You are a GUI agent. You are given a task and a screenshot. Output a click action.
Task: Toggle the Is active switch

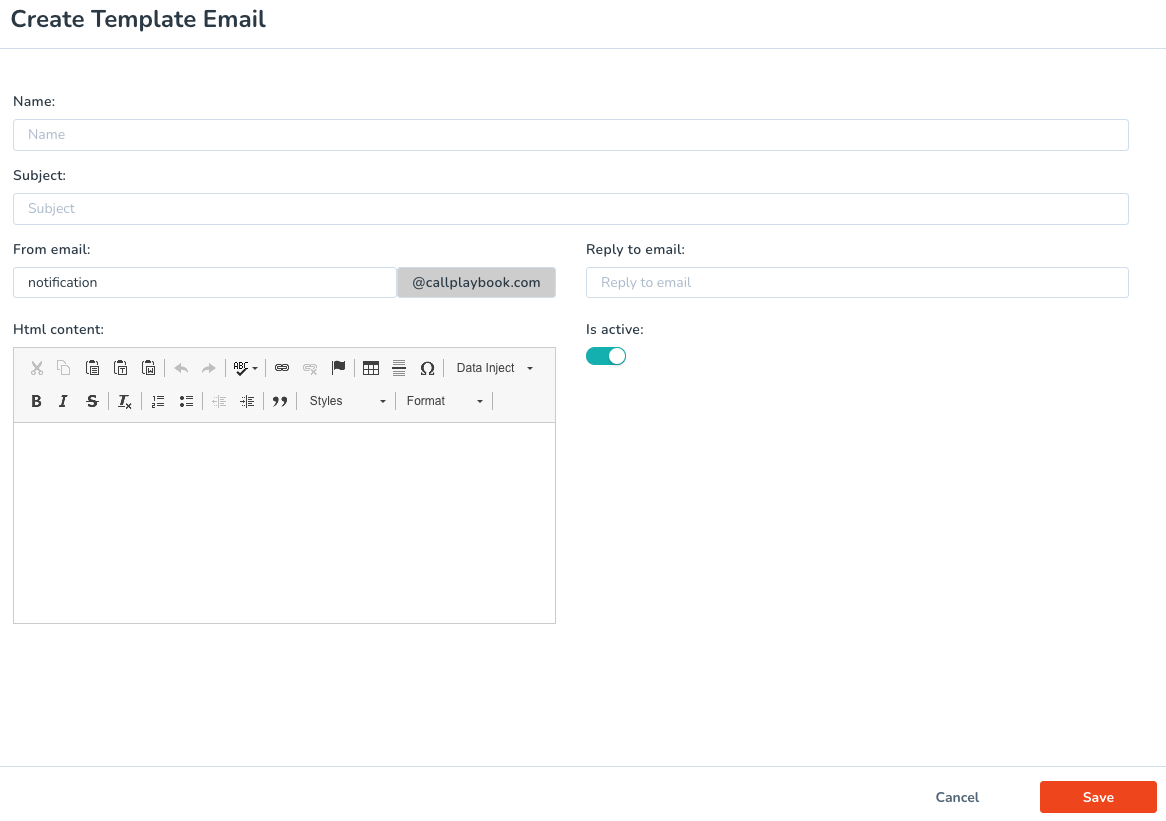(x=606, y=356)
